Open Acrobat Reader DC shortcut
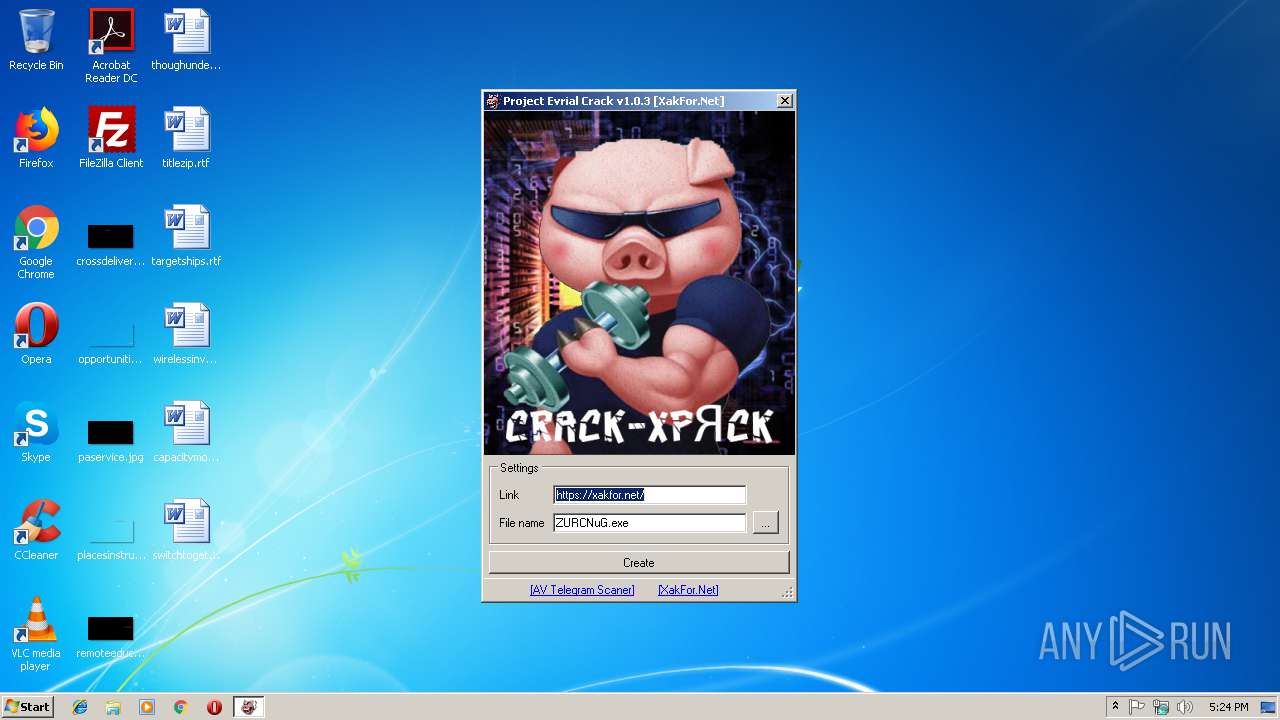The height and width of the screenshot is (720, 1280). click(111, 46)
